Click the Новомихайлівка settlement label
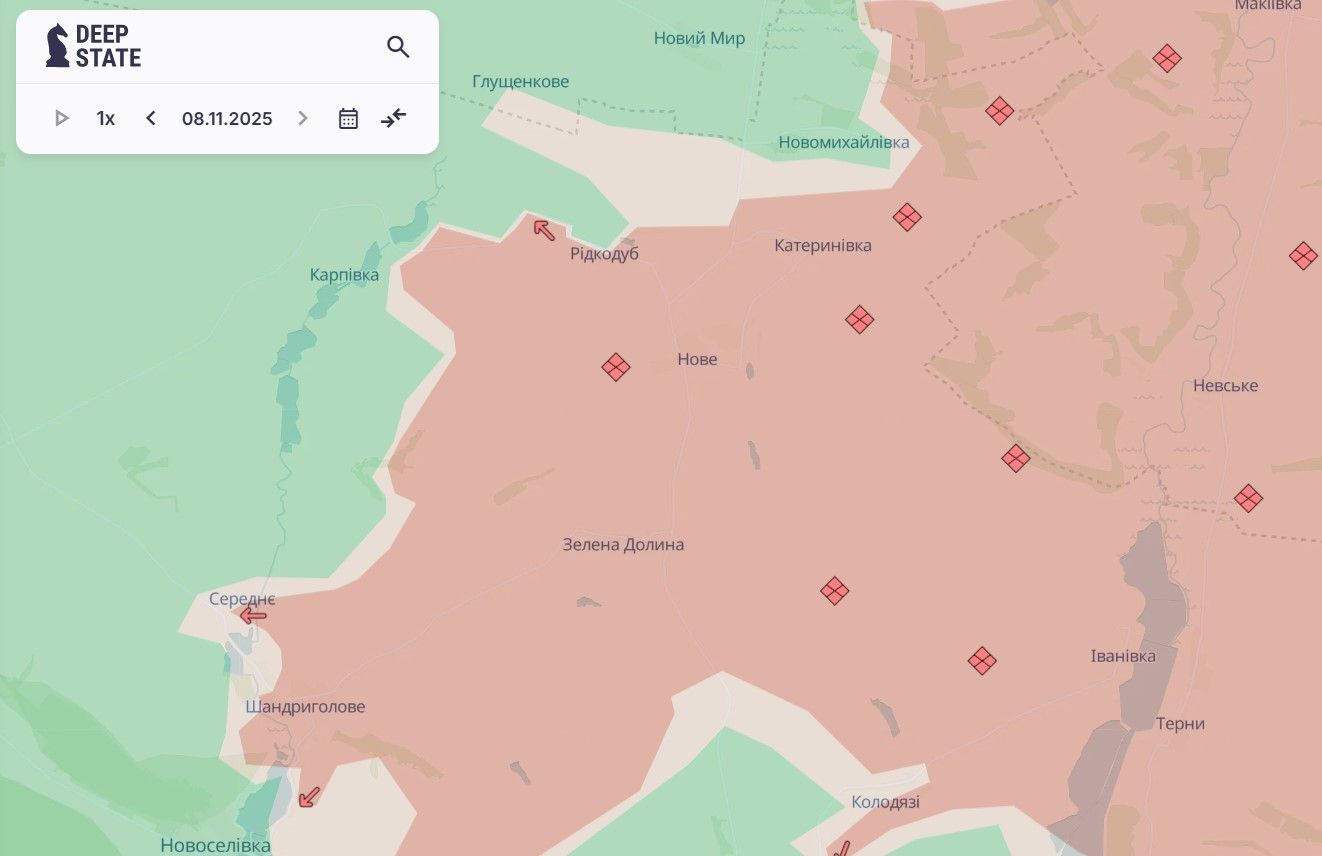The height and width of the screenshot is (856, 1322). pos(844,142)
